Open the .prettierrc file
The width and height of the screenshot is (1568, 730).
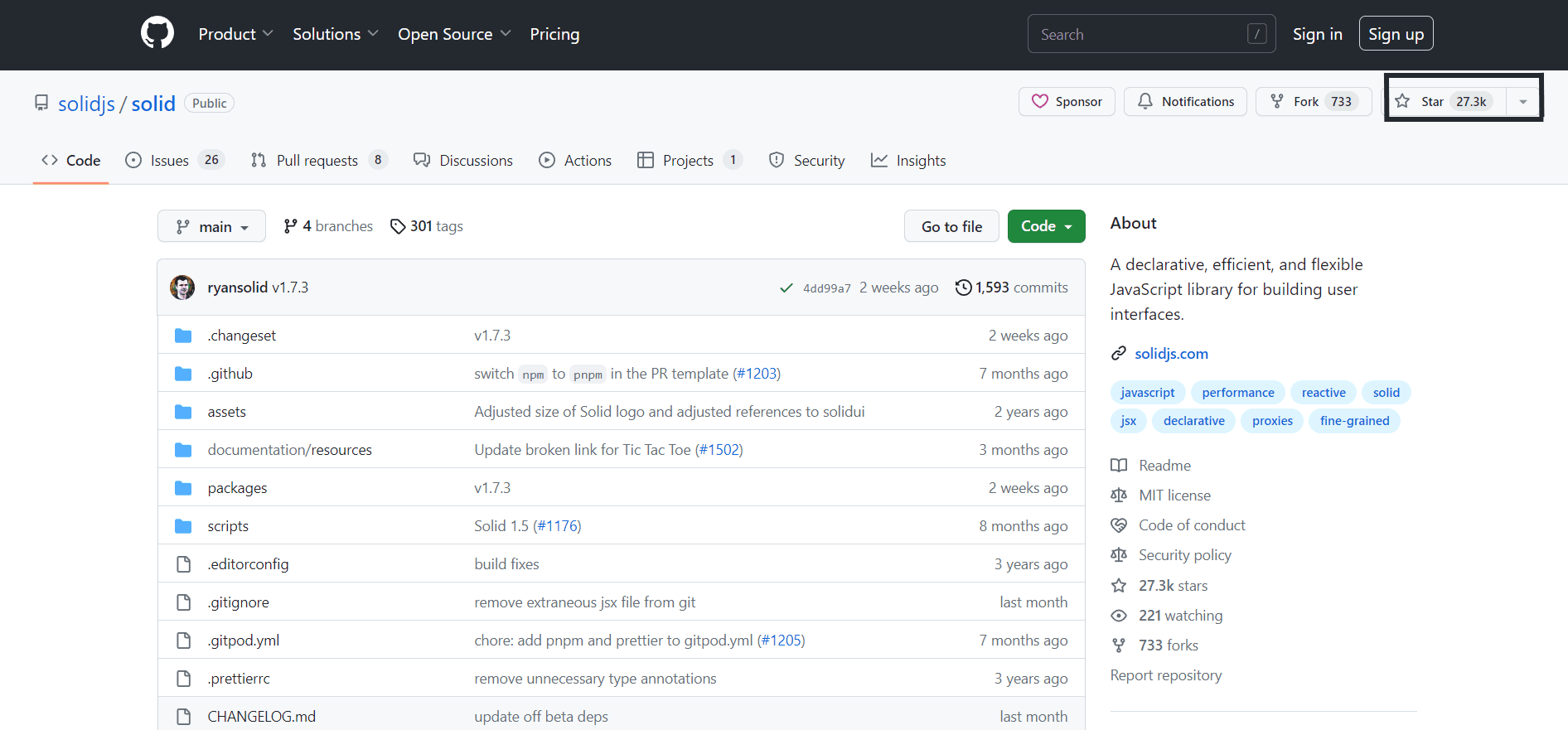click(x=239, y=679)
